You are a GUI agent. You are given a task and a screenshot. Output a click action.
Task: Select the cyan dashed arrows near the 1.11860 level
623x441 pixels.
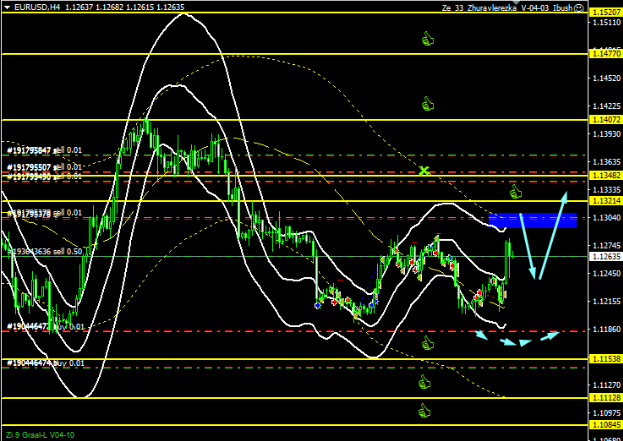[x=515, y=339]
